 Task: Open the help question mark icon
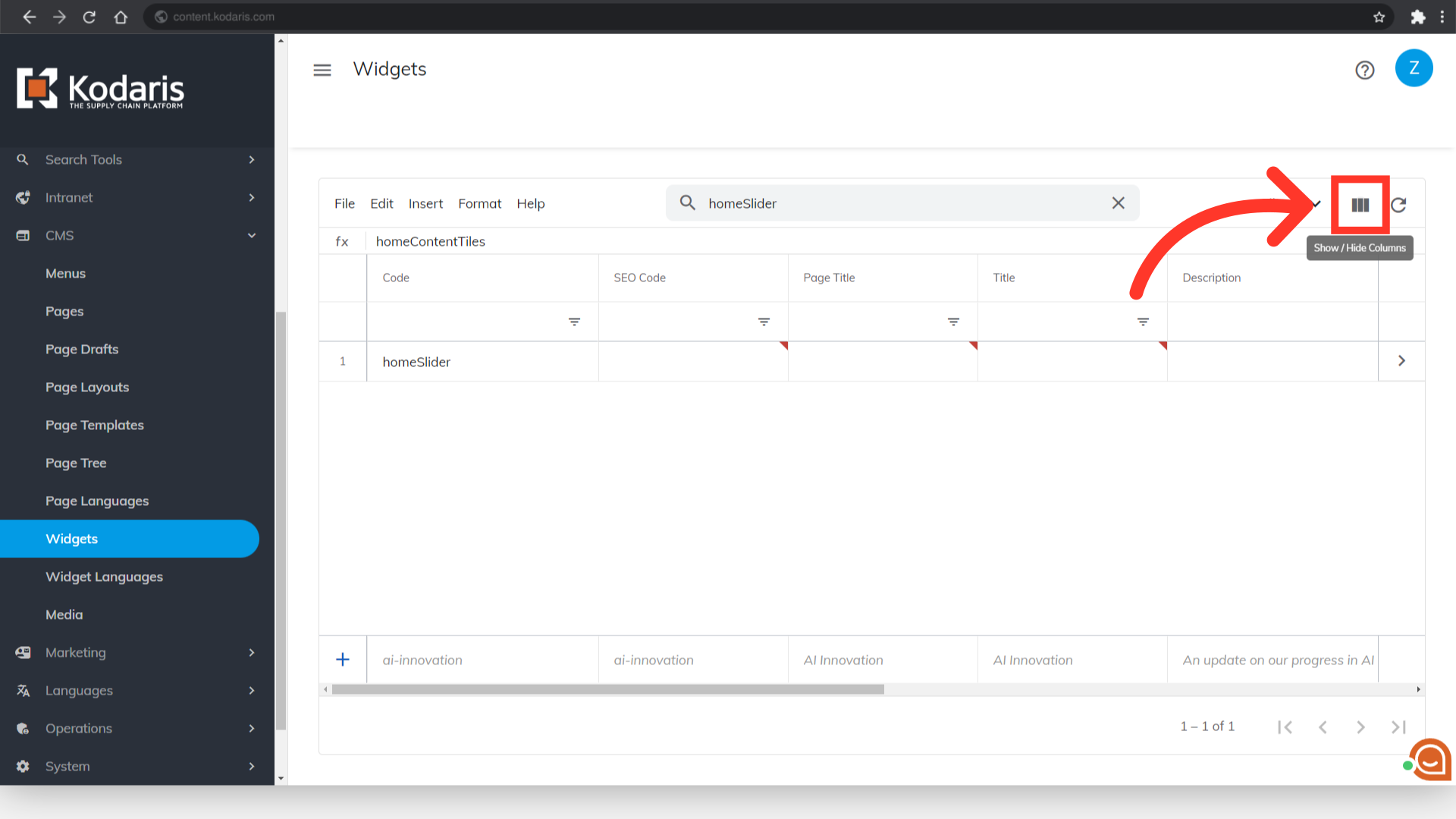point(1364,71)
